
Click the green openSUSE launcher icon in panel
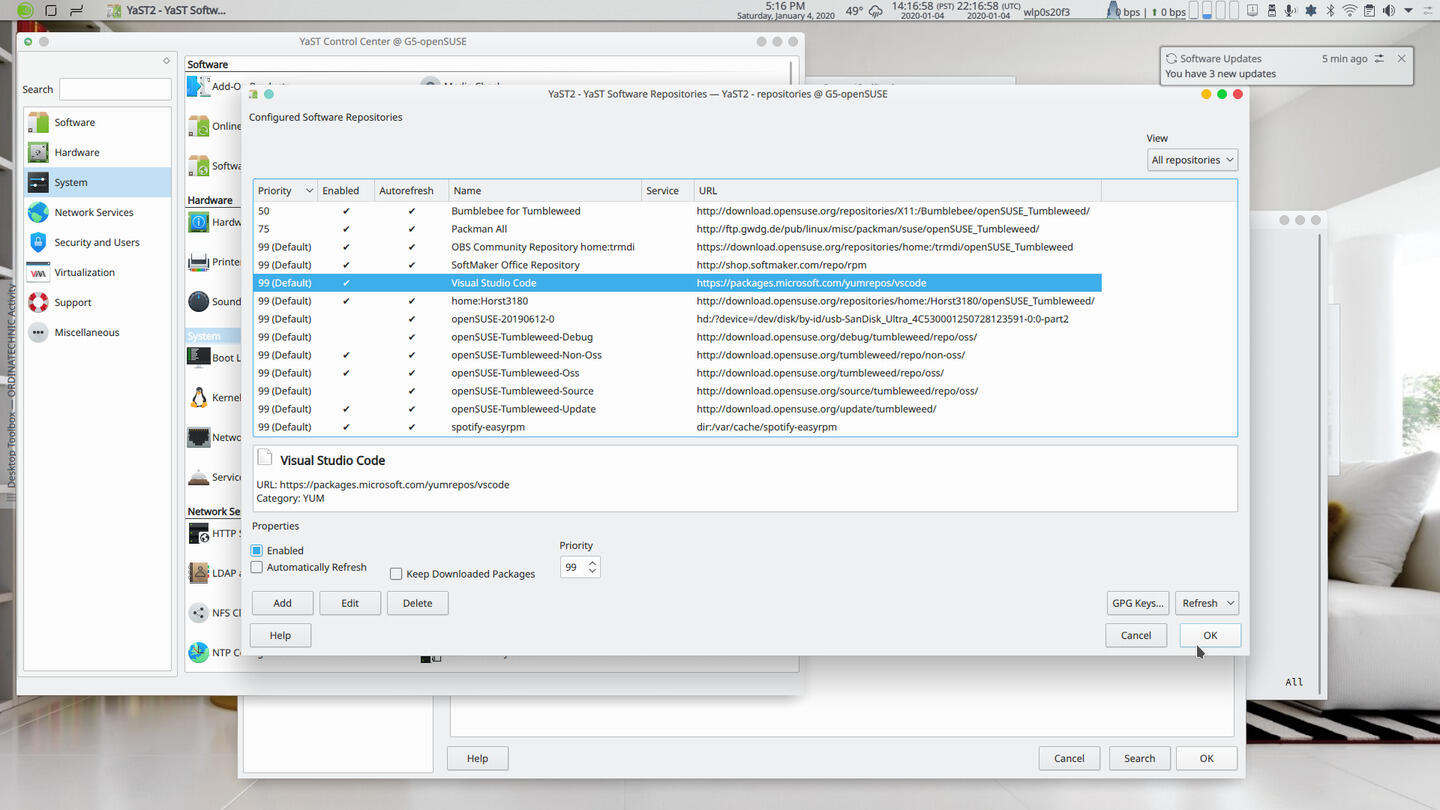point(26,10)
